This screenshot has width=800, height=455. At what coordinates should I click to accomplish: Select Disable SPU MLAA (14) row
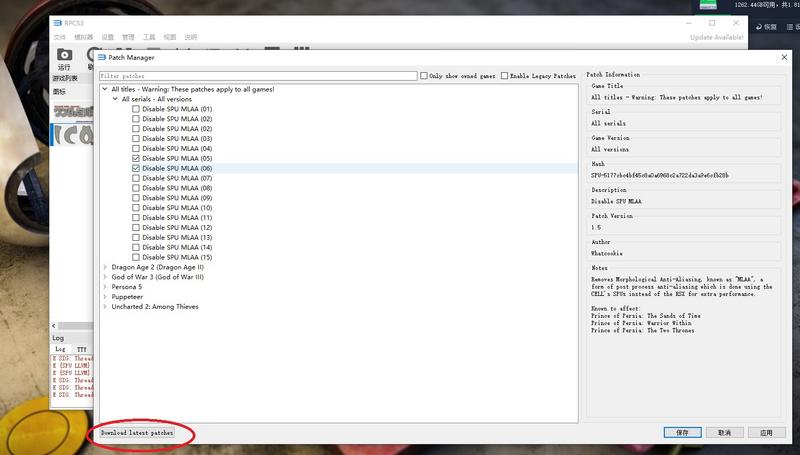[x=177, y=247]
